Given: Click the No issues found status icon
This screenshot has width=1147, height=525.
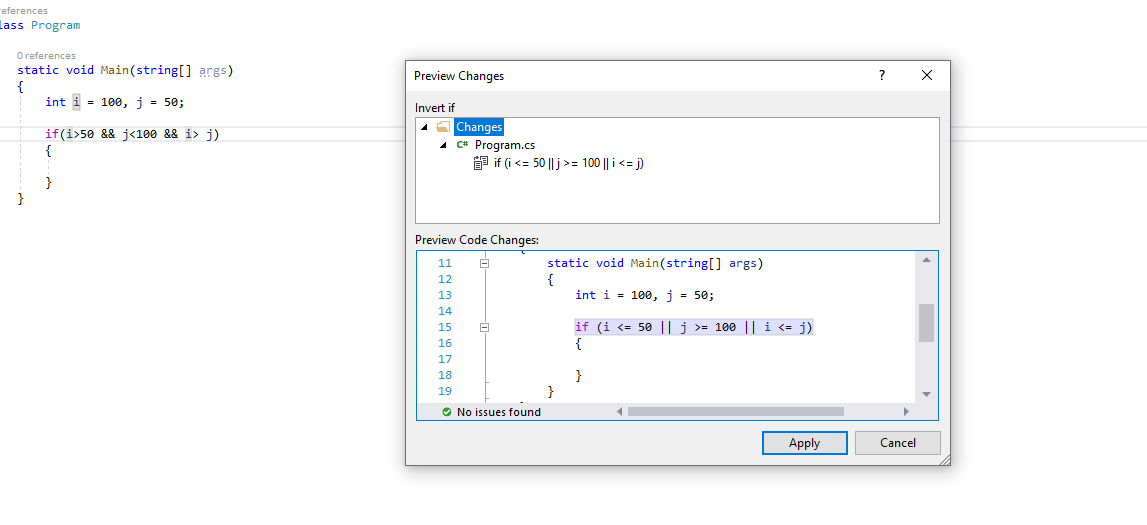Looking at the screenshot, I should pyautogui.click(x=447, y=412).
